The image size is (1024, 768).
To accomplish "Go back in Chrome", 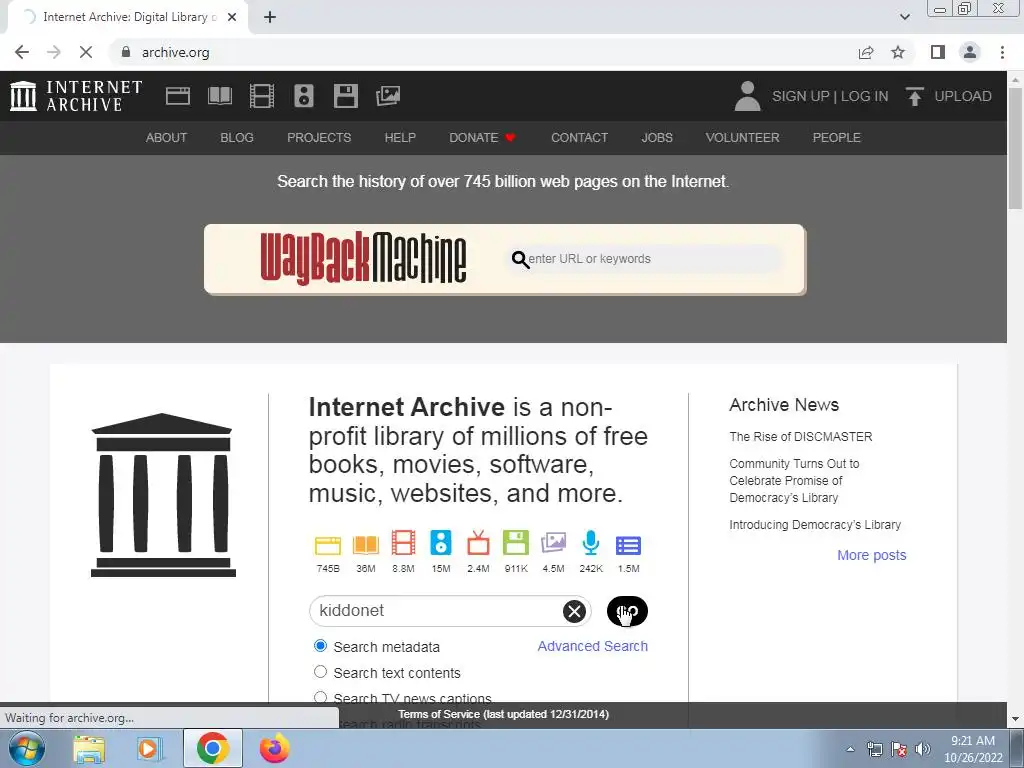I will [x=22, y=52].
